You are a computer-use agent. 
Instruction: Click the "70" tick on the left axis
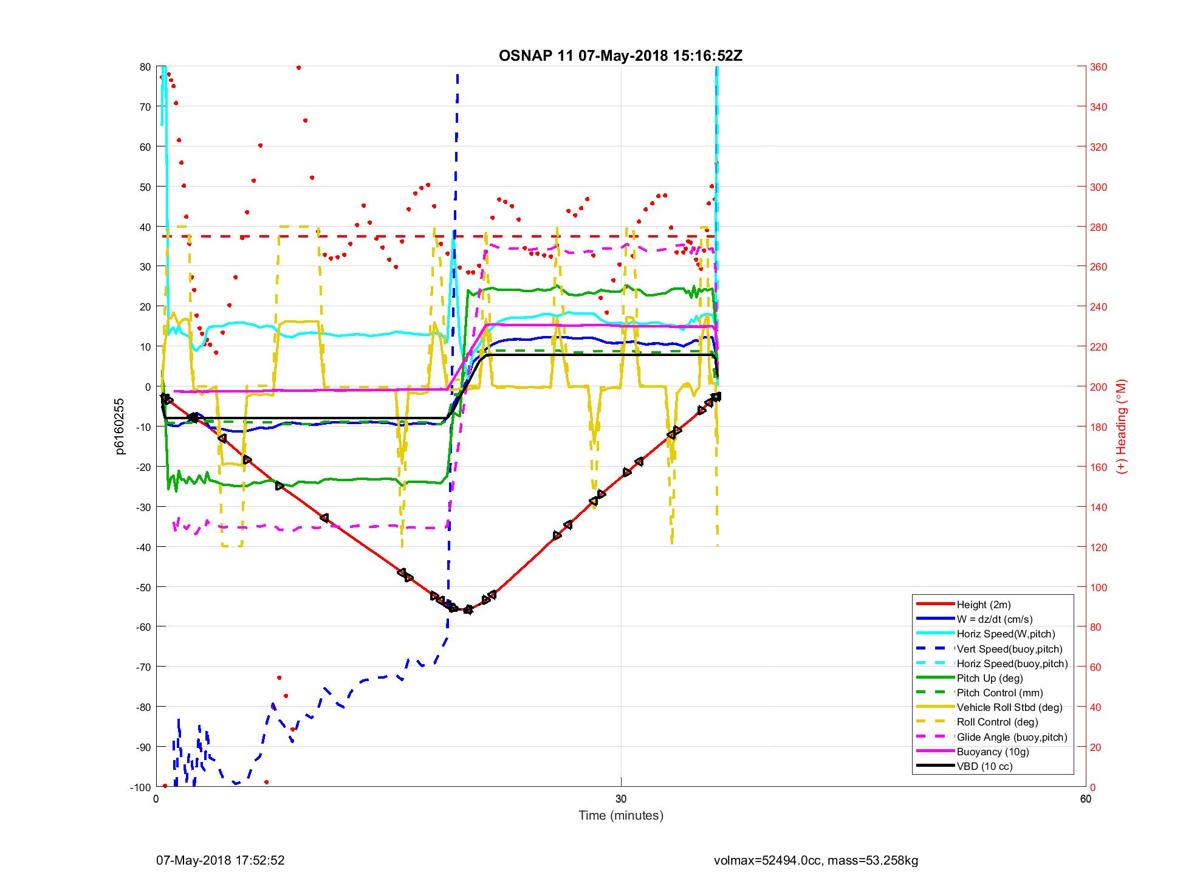point(145,107)
